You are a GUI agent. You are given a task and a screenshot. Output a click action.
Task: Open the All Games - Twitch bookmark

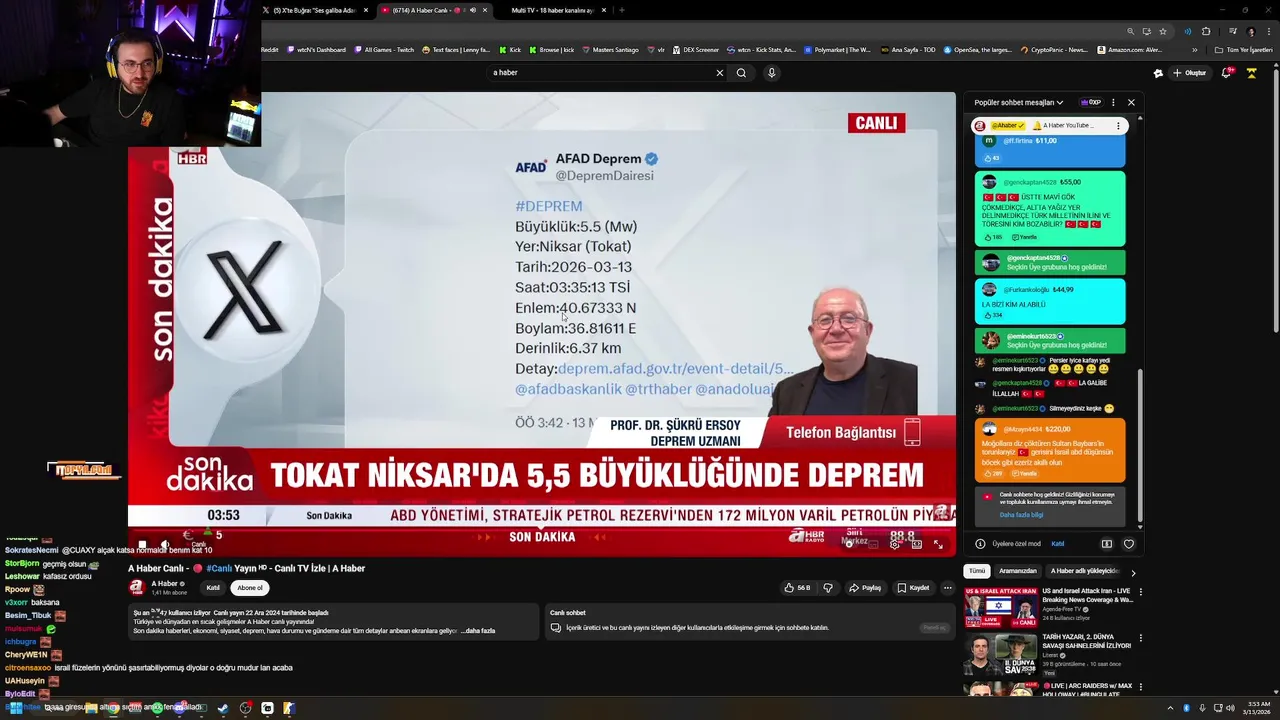point(384,49)
